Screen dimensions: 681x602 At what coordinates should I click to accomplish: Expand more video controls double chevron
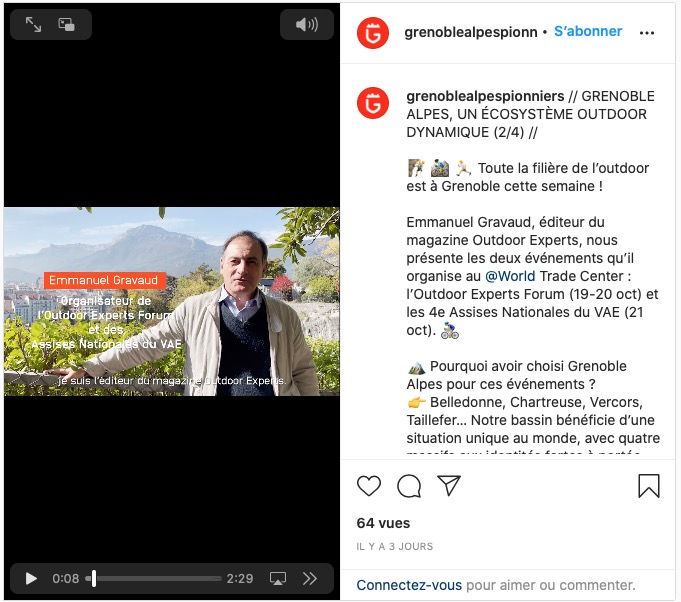pyautogui.click(x=310, y=579)
